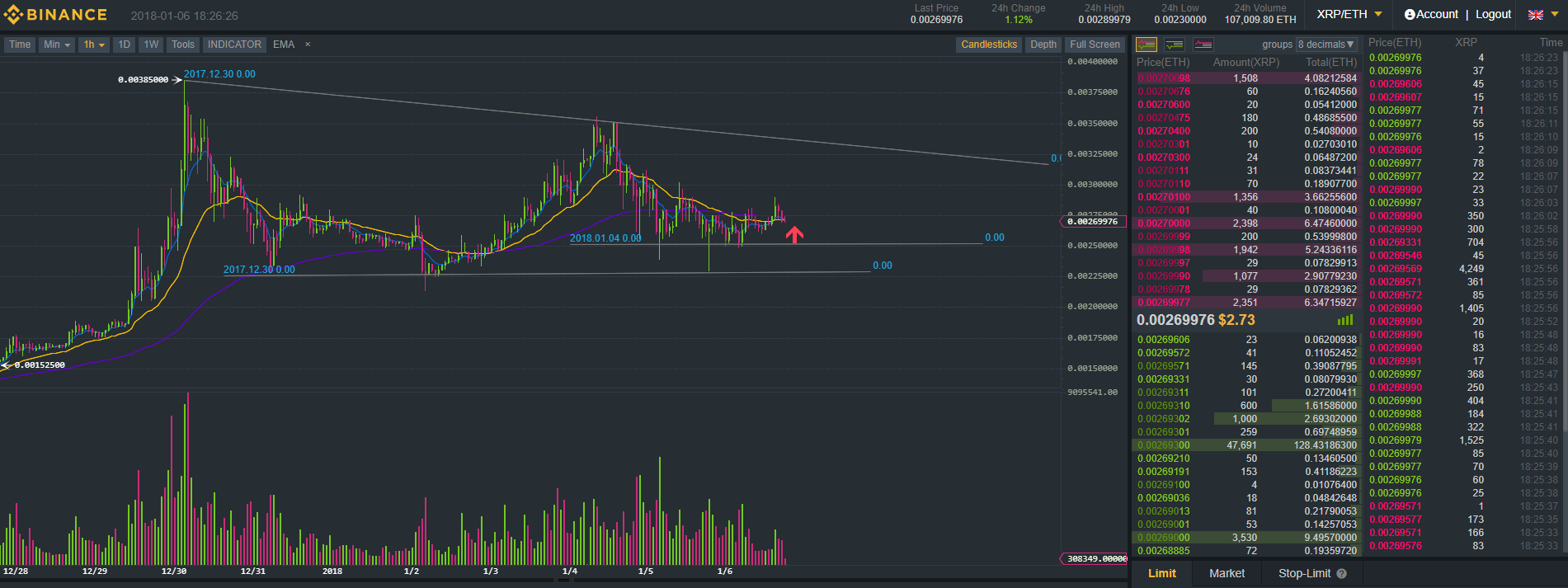Switch chart to 1W interval
1568x588 pixels.
[x=151, y=45]
